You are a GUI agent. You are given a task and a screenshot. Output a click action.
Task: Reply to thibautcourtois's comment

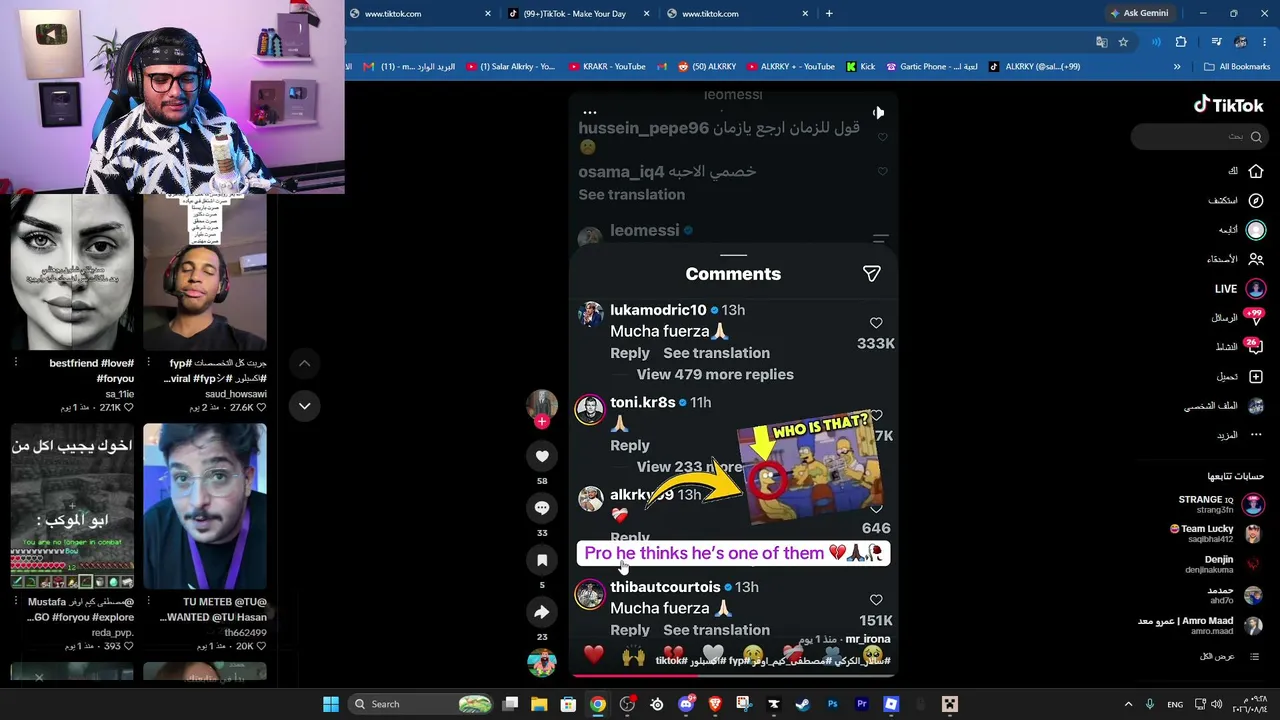[630, 630]
